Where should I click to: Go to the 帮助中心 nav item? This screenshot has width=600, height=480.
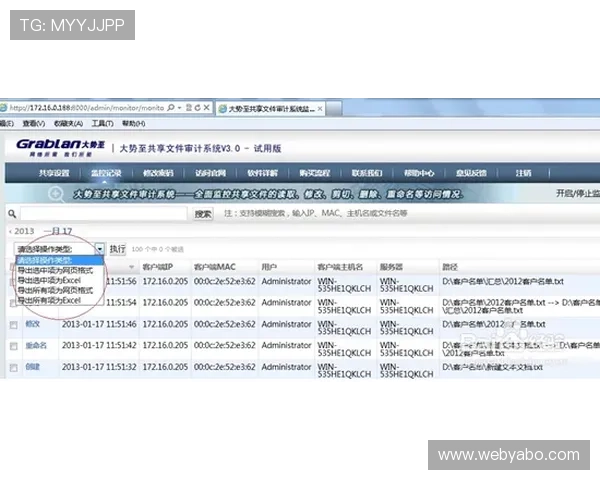coord(419,173)
